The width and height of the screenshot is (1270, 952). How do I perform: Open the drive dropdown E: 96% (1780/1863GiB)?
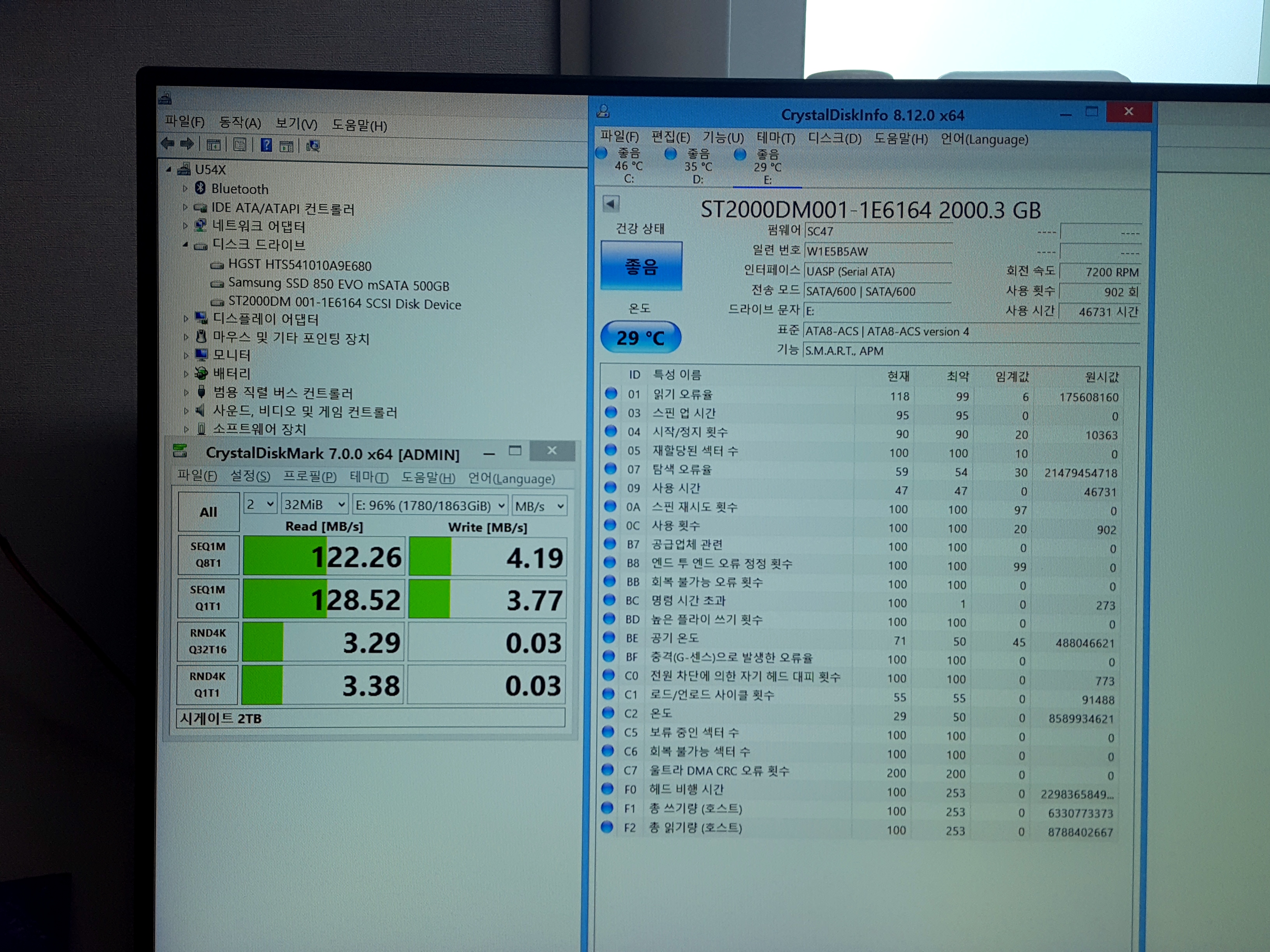tap(430, 505)
